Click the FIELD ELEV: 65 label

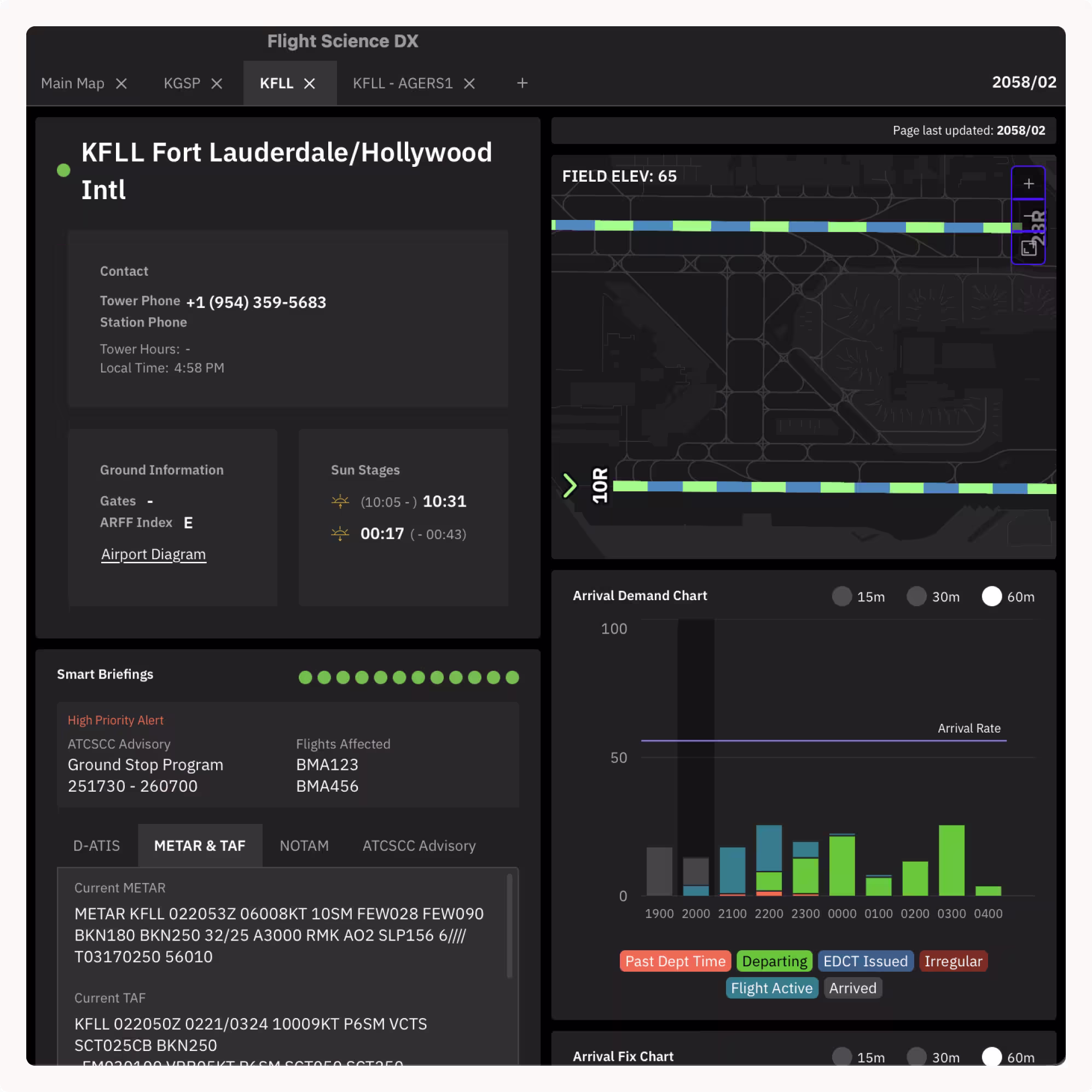coord(619,176)
